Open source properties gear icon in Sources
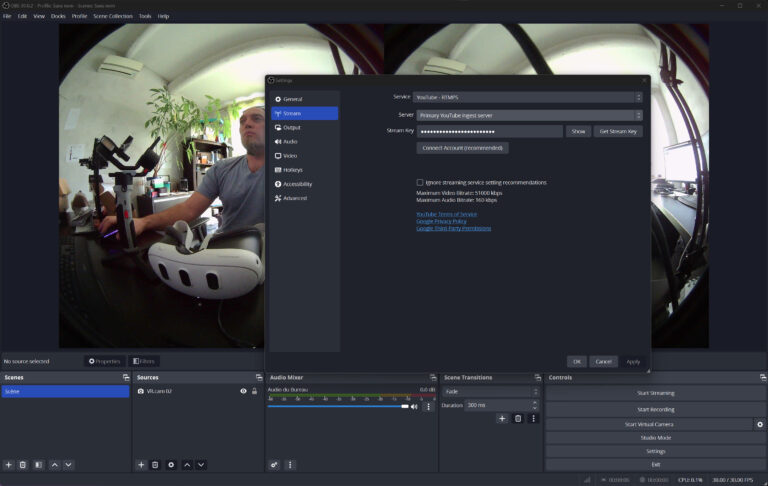Screen dimensions: 768x486 point(171,465)
